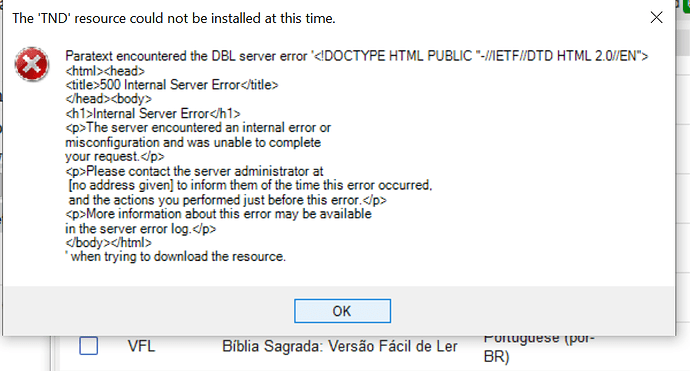Click the 'in the server error log' line
This screenshot has height=371, width=690.
(140, 229)
